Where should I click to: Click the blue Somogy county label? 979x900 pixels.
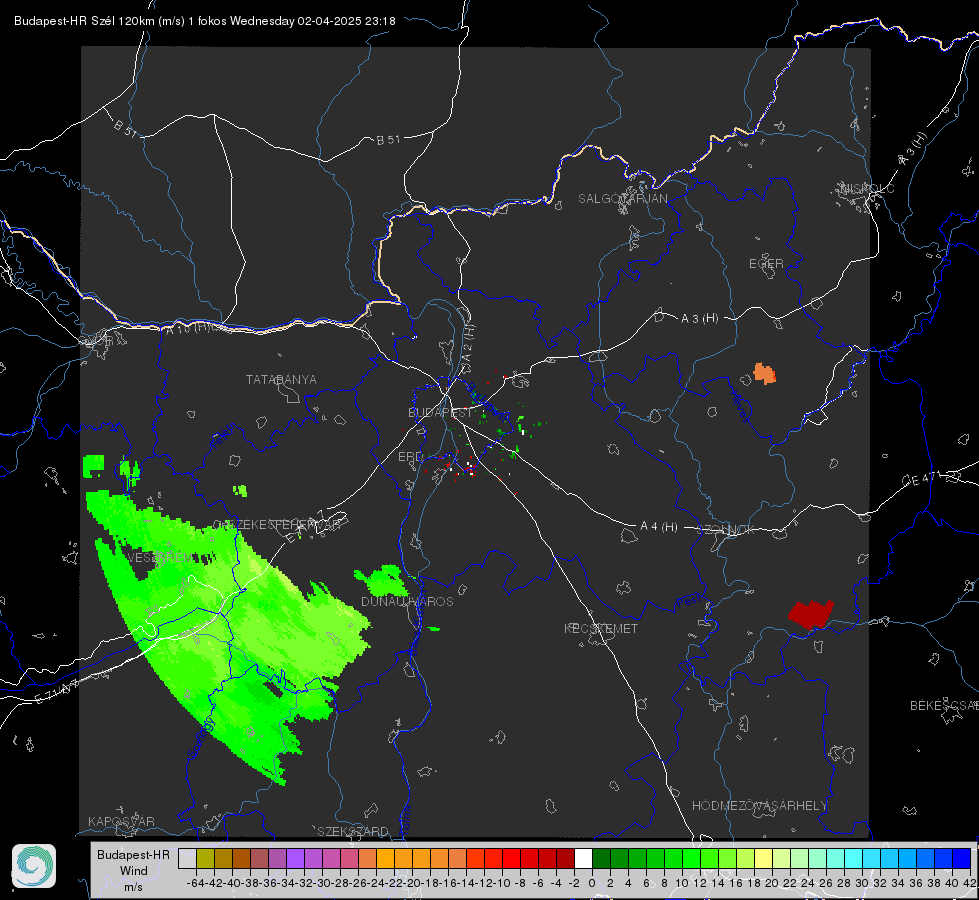point(200,738)
